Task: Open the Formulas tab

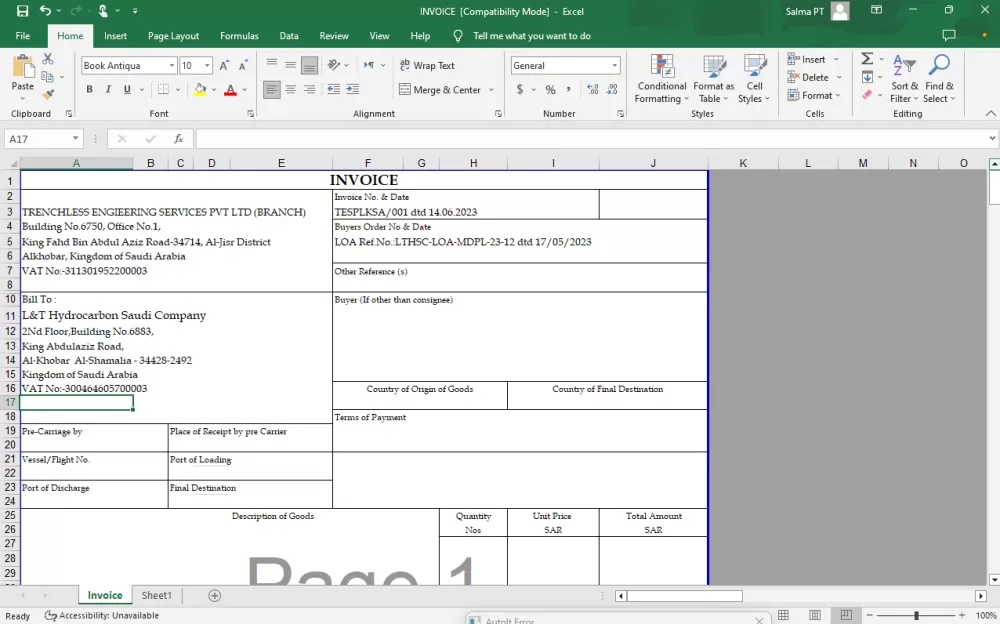Action: [x=239, y=36]
